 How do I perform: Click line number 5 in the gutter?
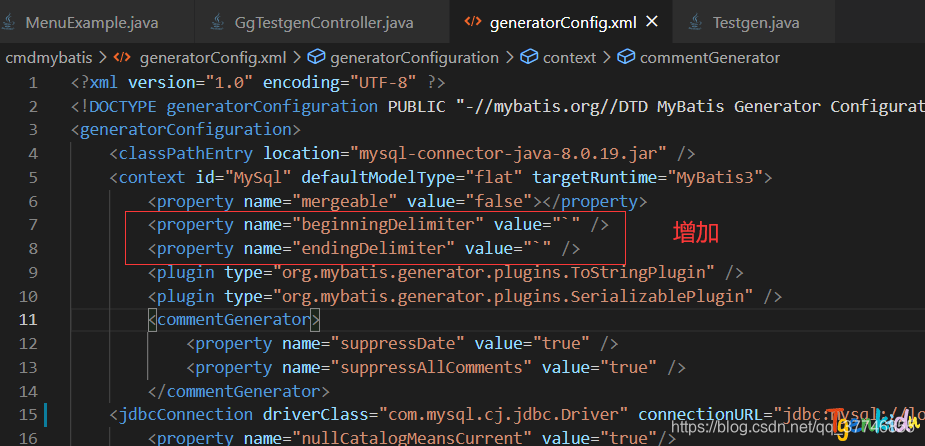[x=33, y=178]
